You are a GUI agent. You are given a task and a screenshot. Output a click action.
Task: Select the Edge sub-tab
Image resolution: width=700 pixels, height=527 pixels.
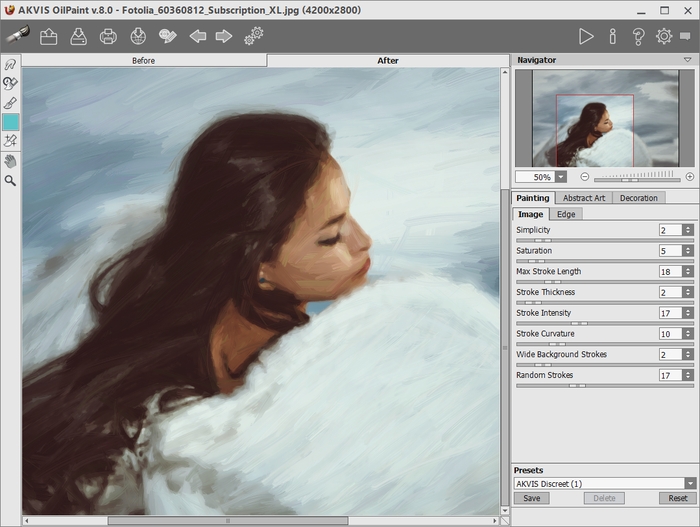[566, 214]
